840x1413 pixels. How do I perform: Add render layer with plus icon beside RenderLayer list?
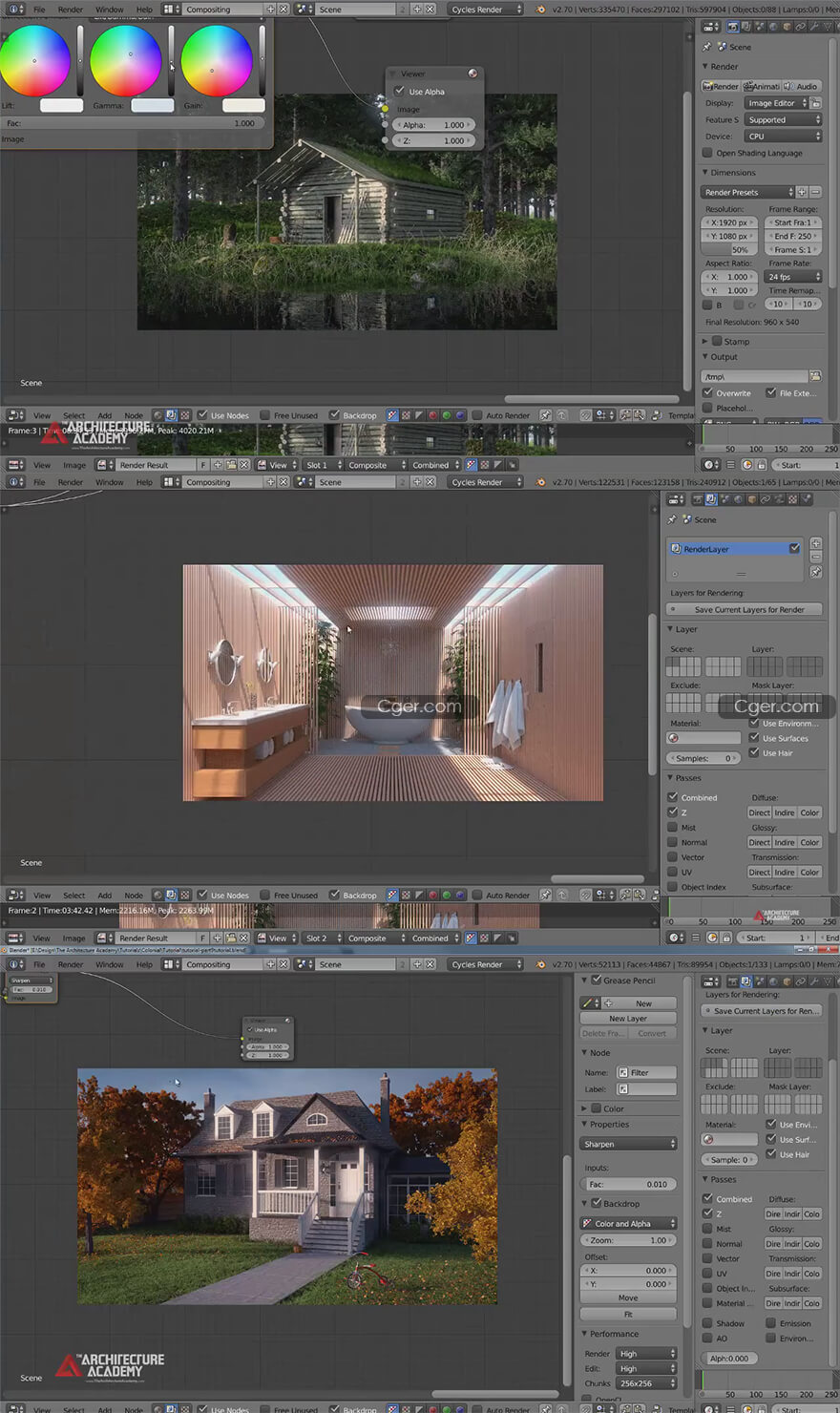[816, 543]
